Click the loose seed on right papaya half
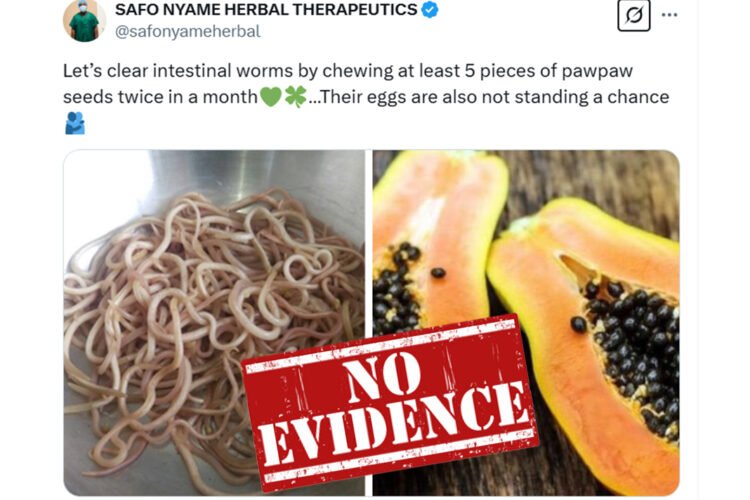 click(x=578, y=325)
